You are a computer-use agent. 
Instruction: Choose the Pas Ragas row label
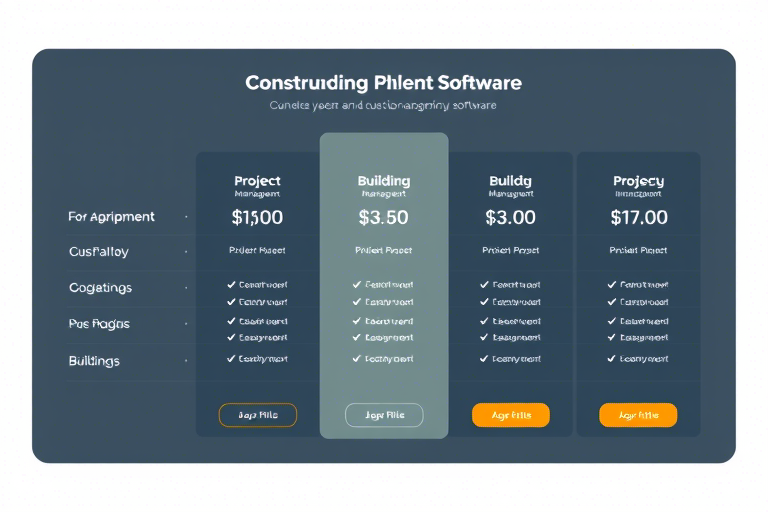(x=99, y=324)
